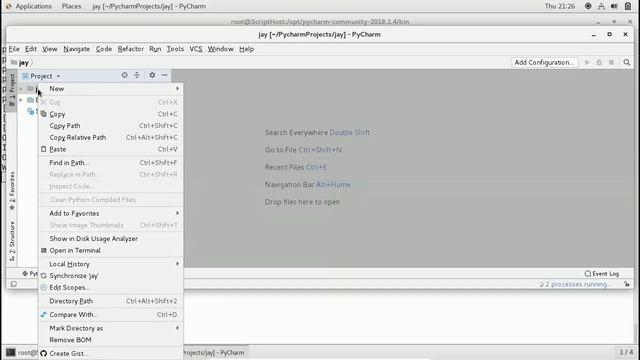Choose Copy Path
Viewport: 640px width, 360px height.
point(111,126)
